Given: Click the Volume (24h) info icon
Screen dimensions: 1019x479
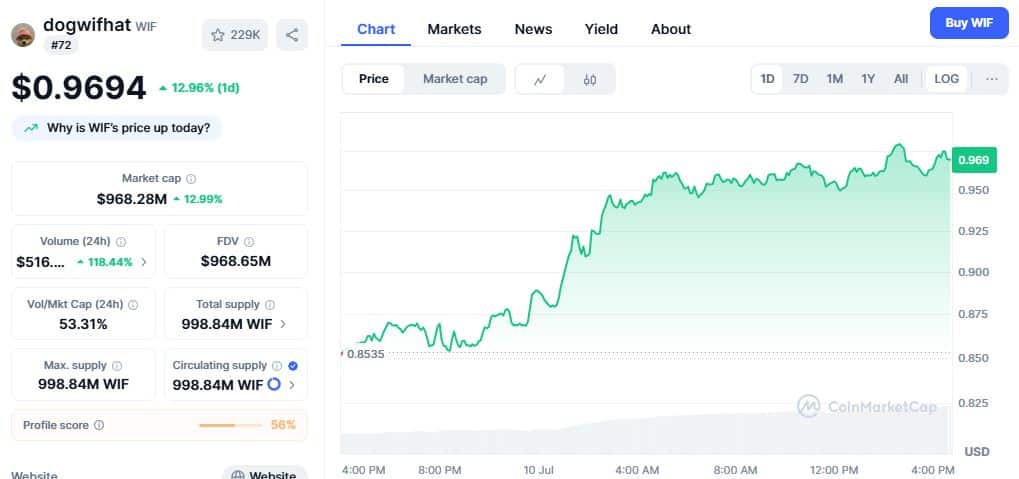Looking at the screenshot, I should 121,242.
